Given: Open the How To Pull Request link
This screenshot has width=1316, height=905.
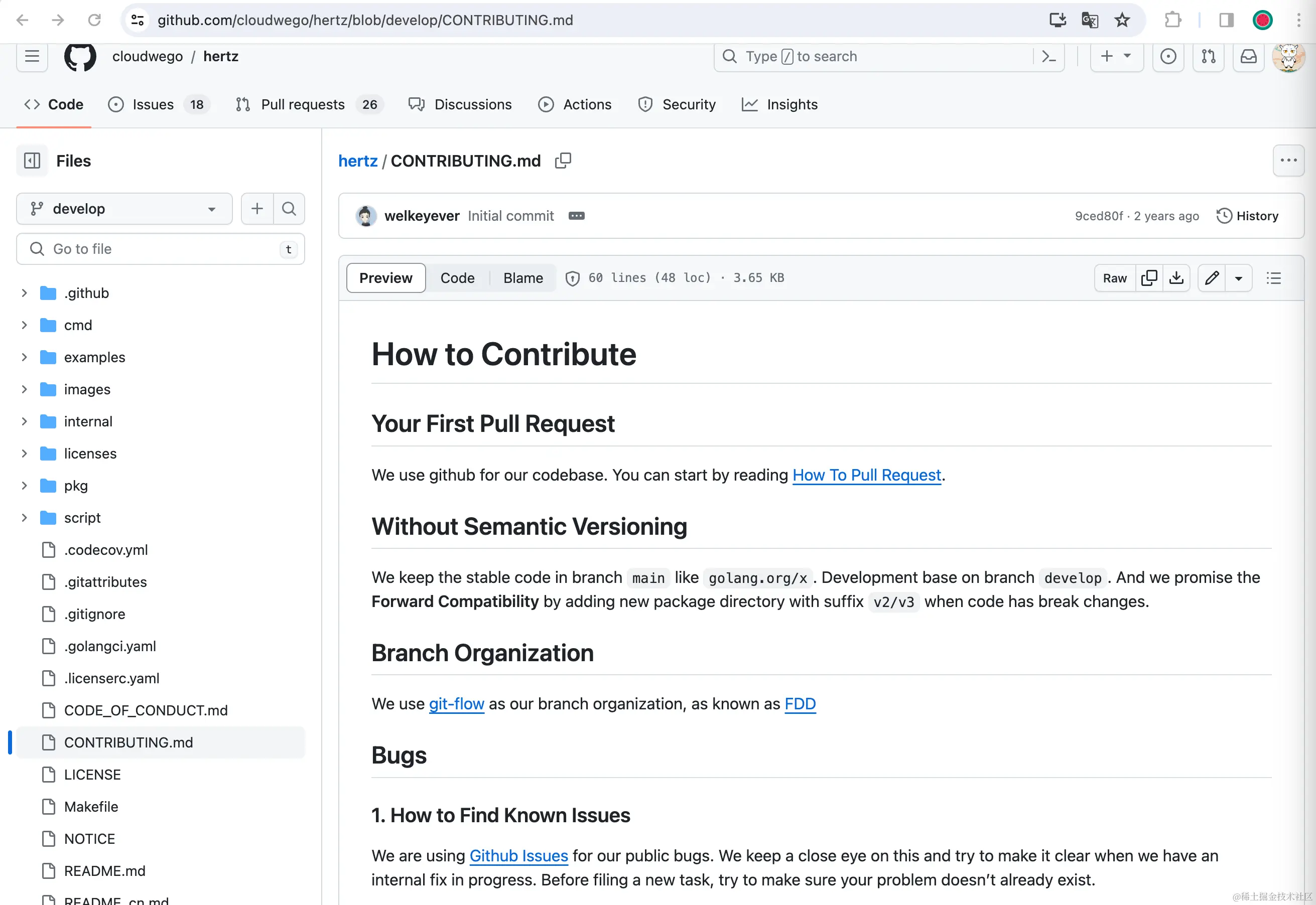Looking at the screenshot, I should 866,475.
